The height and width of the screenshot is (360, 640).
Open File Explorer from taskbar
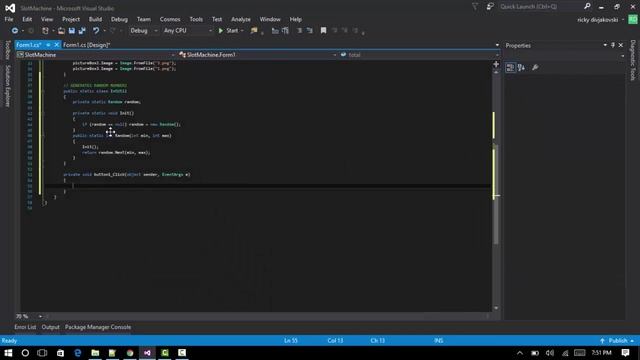pyautogui.click(x=95, y=353)
